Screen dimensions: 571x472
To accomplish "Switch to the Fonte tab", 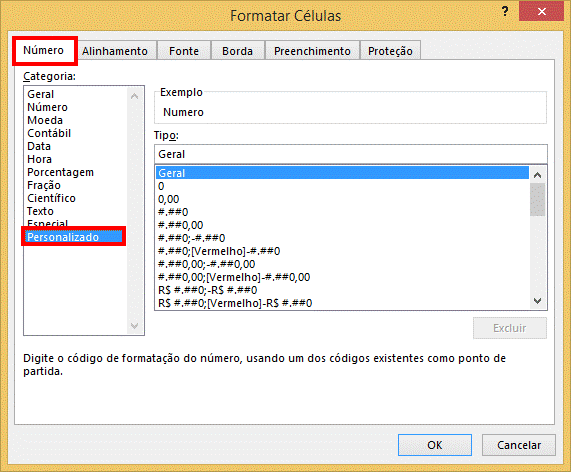I will (x=184, y=51).
